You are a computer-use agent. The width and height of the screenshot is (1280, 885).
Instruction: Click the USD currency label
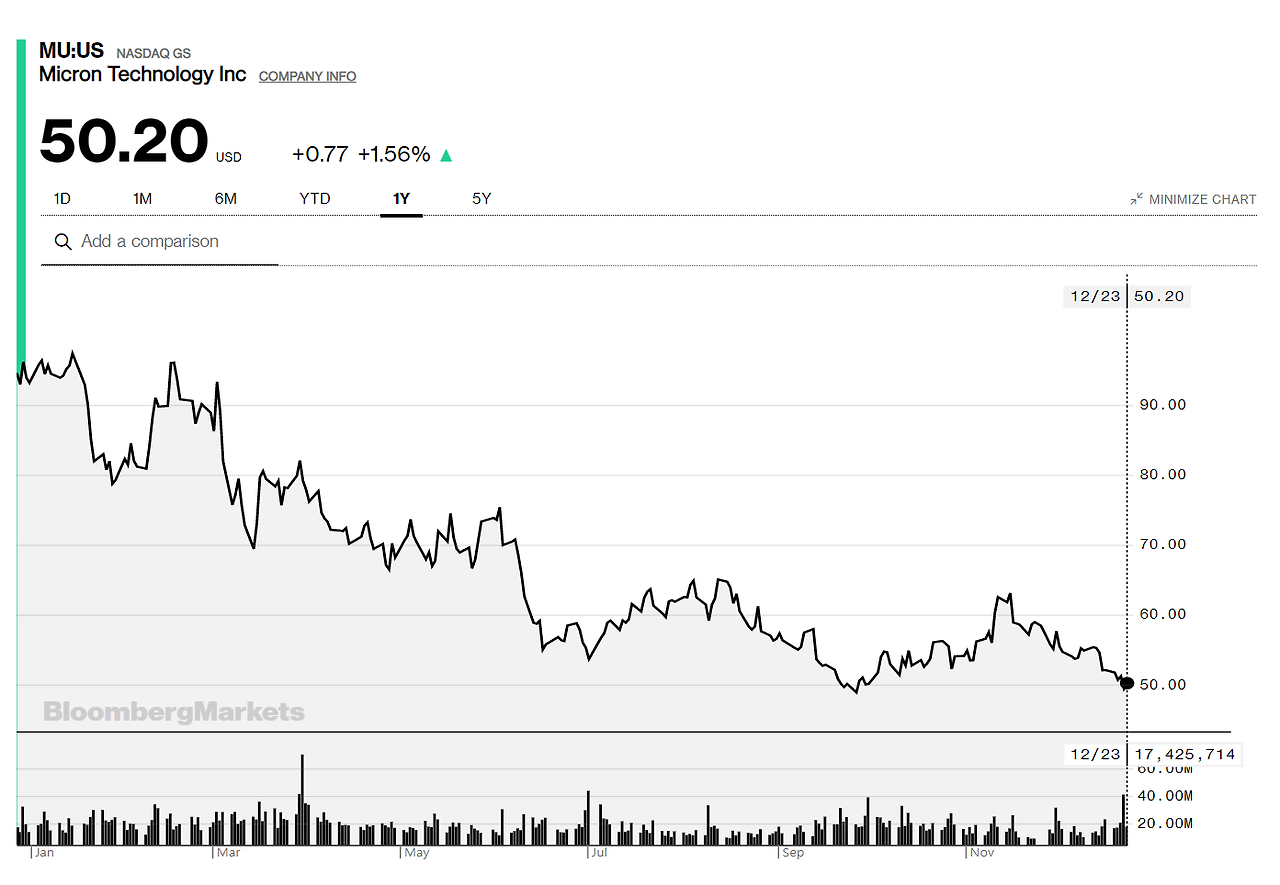229,157
